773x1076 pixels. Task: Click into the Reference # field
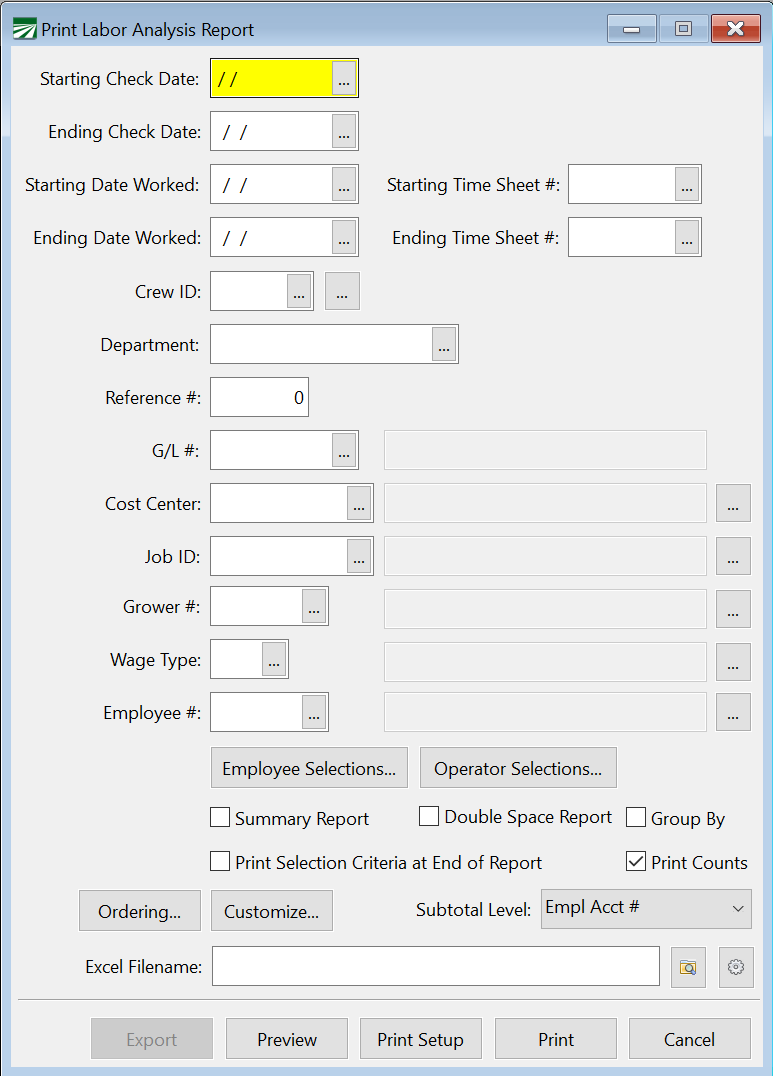click(259, 398)
